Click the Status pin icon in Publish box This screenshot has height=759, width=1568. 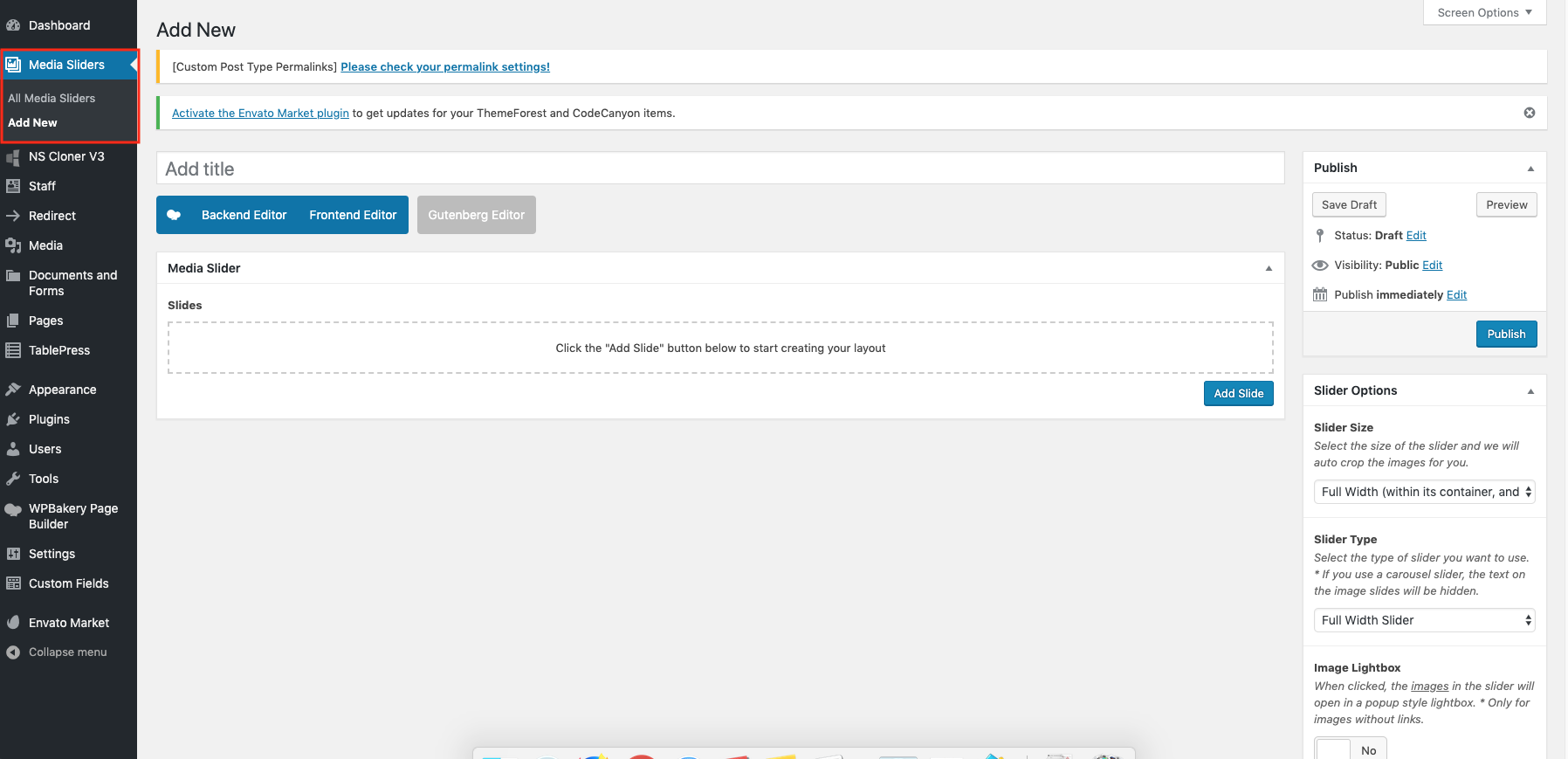pos(1320,236)
